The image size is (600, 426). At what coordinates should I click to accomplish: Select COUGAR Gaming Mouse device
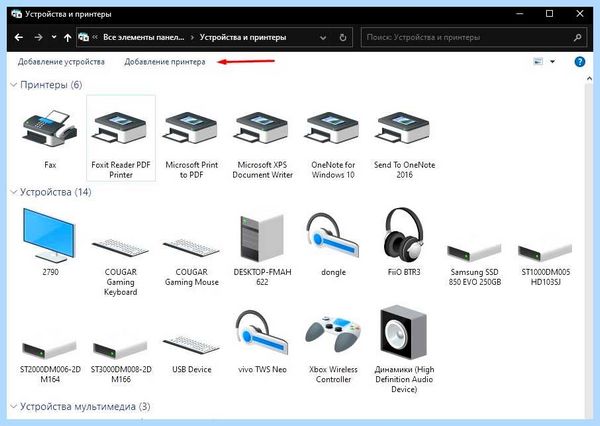(x=191, y=249)
